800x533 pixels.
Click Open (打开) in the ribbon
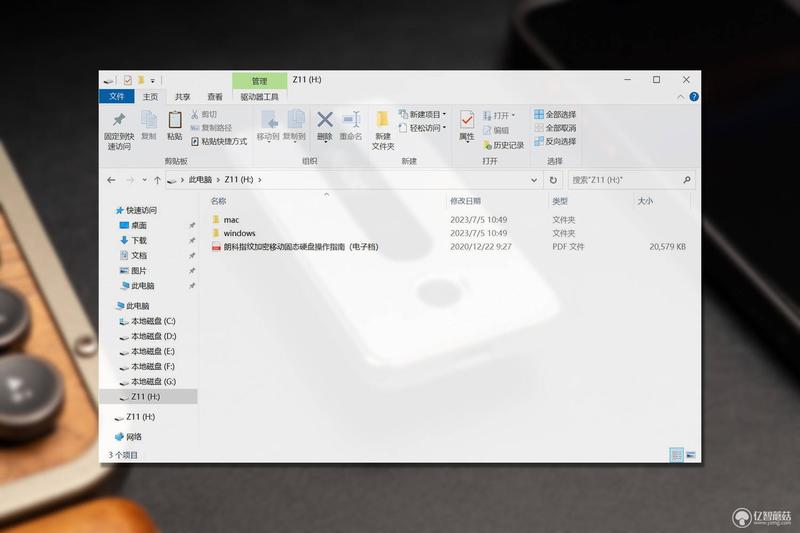499,115
